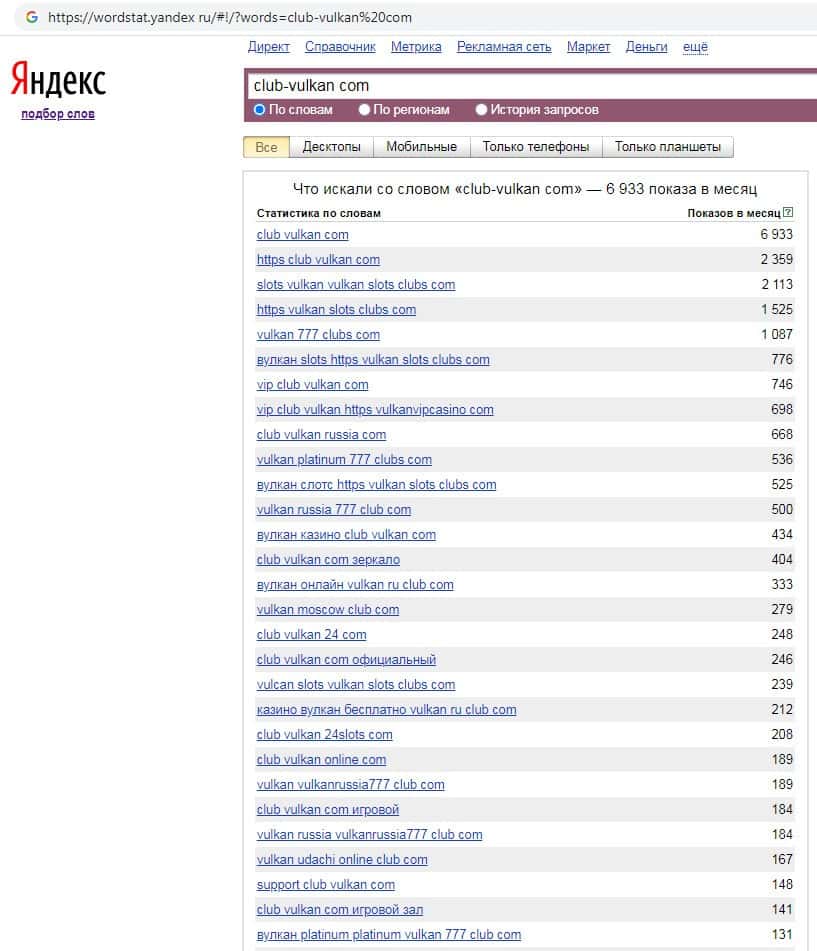This screenshot has height=951, width=817.
Task: Open 'club vulkan com игровой зал' keyword
Action: pyautogui.click(x=340, y=910)
